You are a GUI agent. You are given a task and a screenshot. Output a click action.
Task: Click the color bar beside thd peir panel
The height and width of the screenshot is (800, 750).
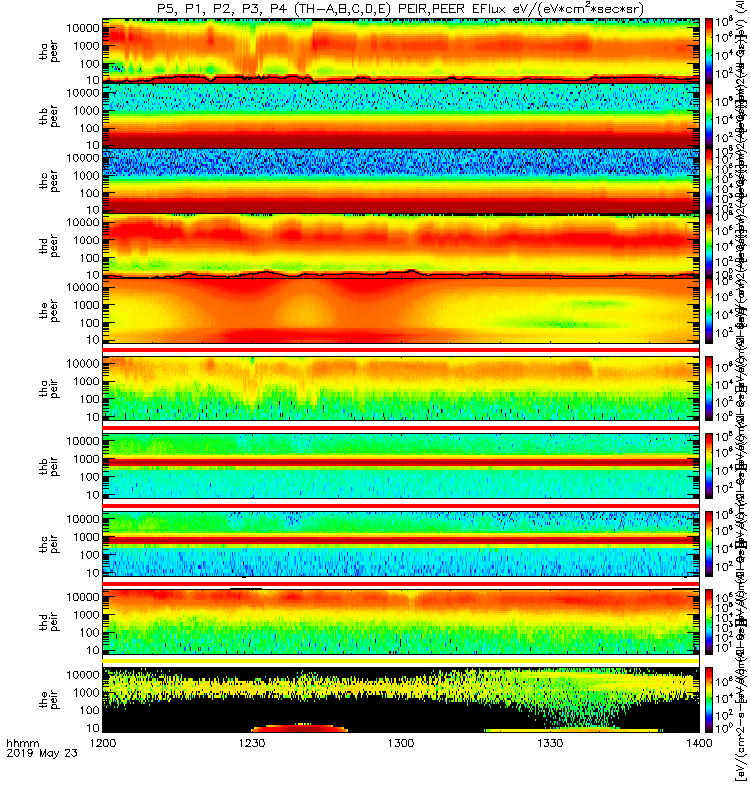(709, 622)
